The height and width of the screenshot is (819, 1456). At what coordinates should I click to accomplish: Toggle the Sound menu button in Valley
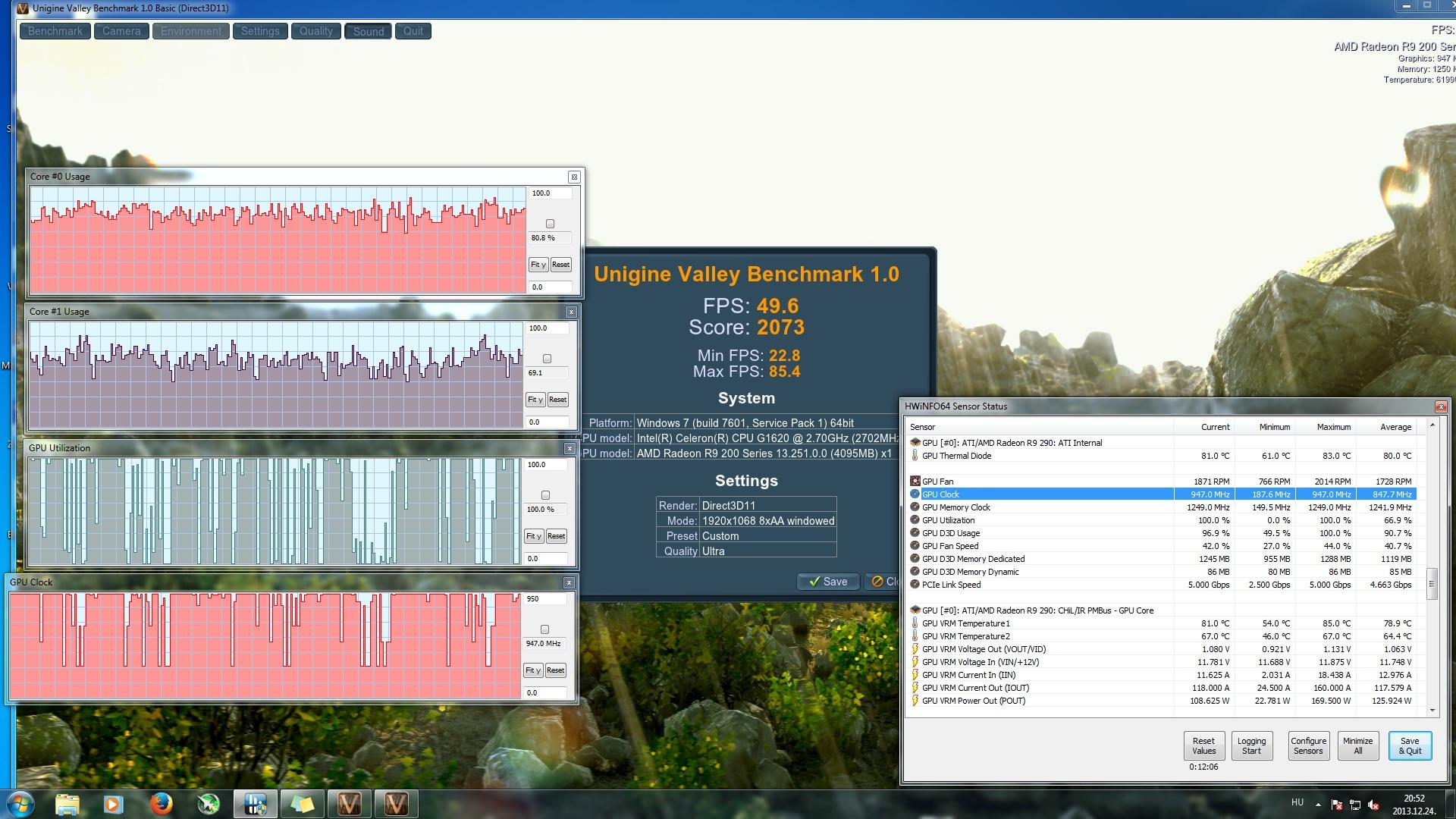pos(369,31)
